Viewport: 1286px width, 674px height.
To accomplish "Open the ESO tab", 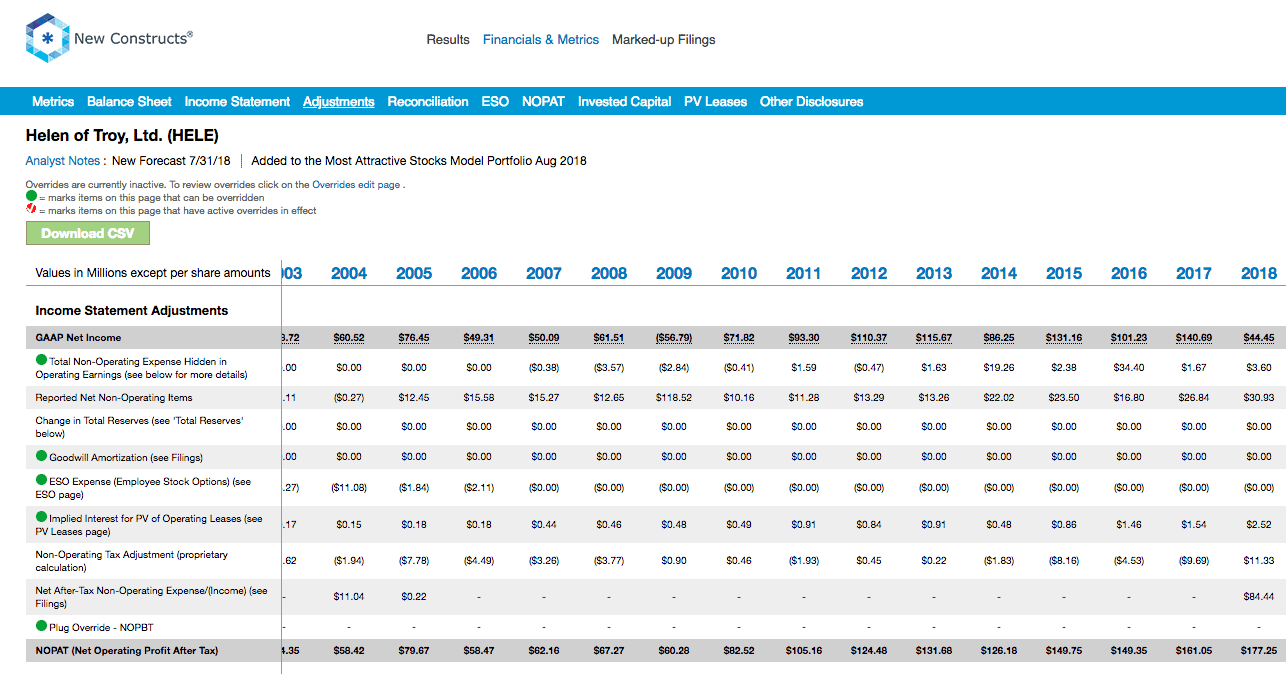I will [495, 101].
